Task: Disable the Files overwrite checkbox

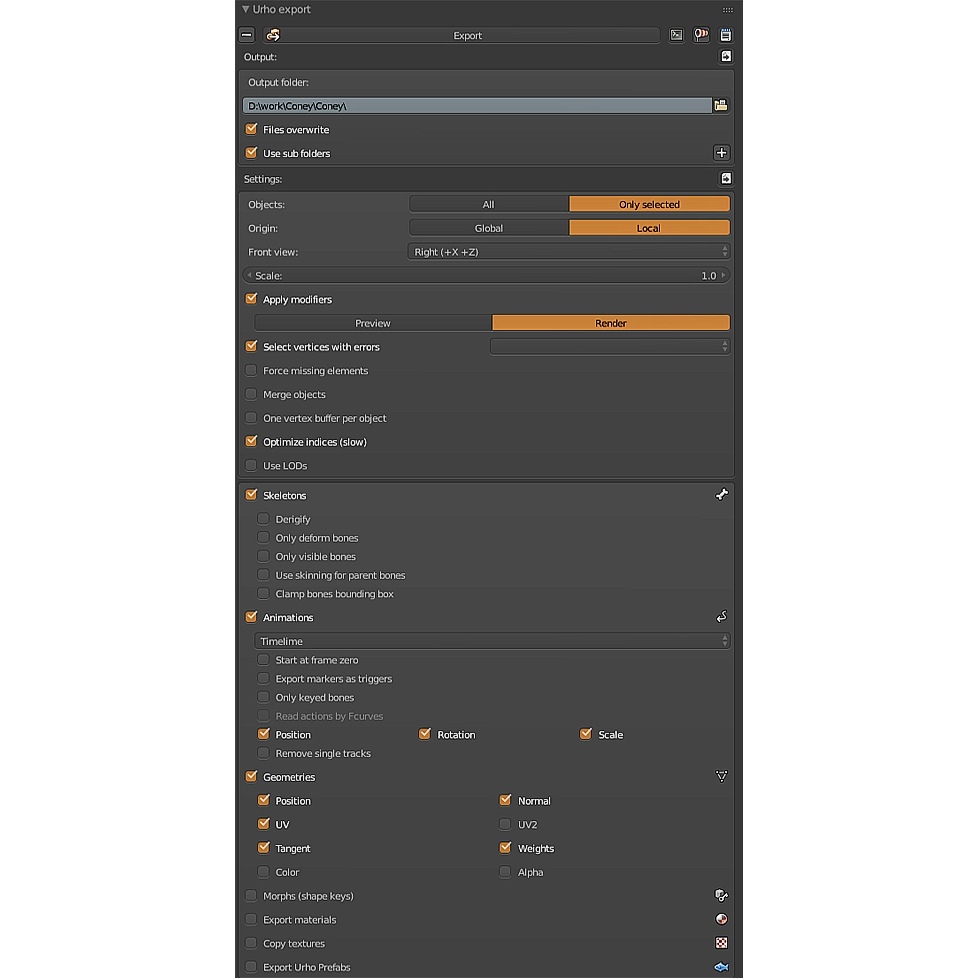Action: tap(251, 129)
